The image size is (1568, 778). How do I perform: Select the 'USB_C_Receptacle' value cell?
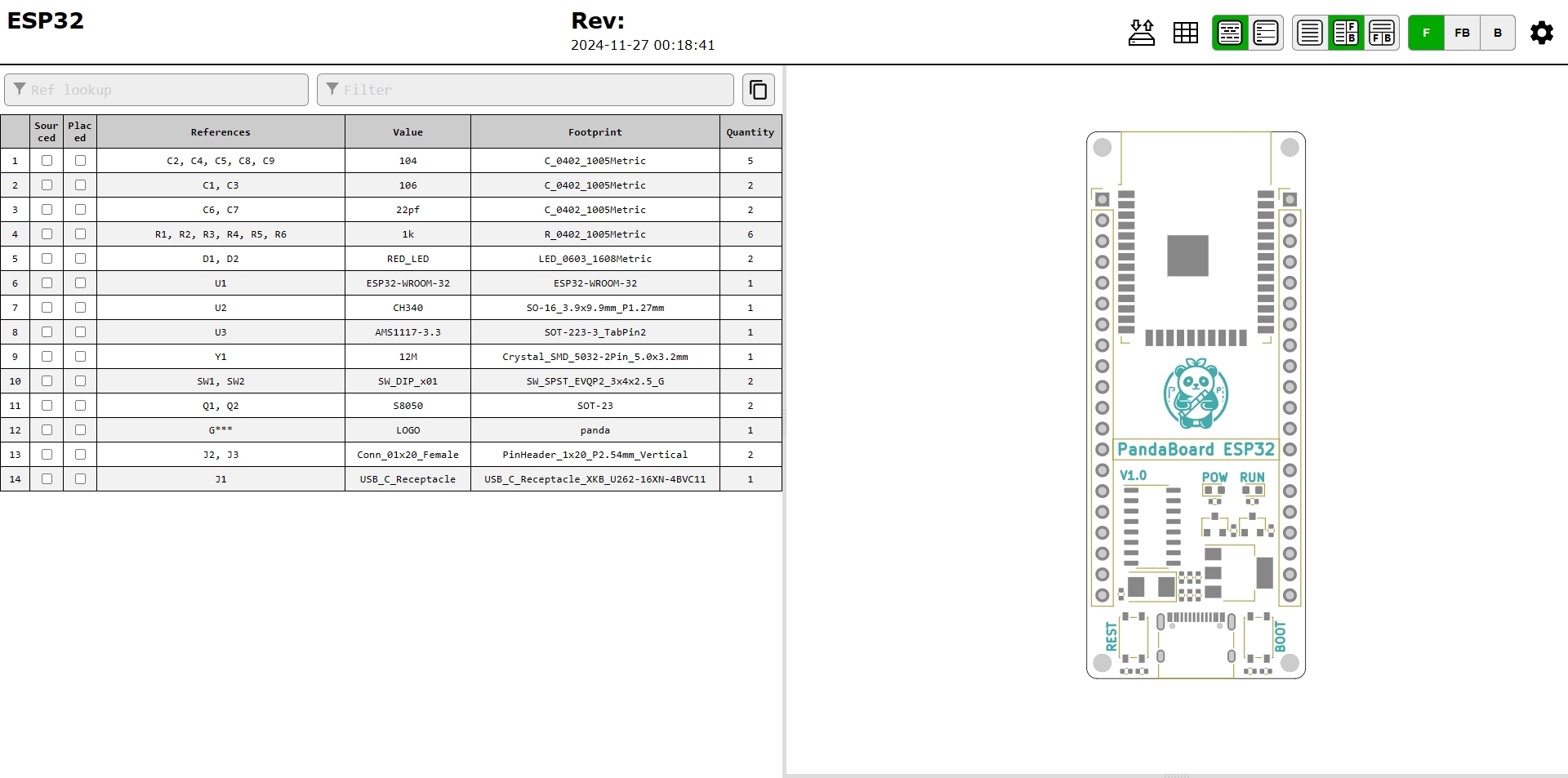pyautogui.click(x=408, y=479)
